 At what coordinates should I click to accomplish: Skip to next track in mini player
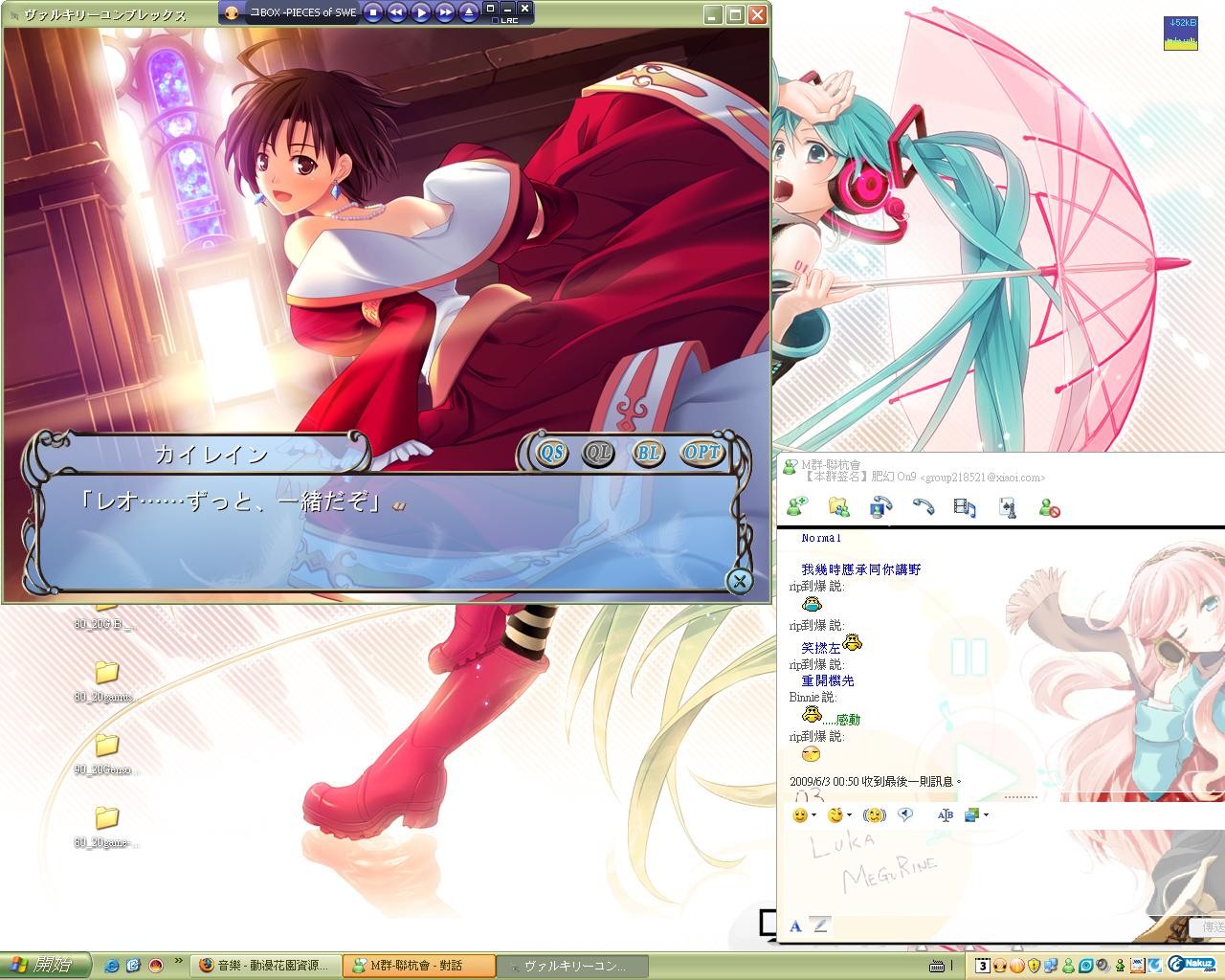pyautogui.click(x=445, y=12)
